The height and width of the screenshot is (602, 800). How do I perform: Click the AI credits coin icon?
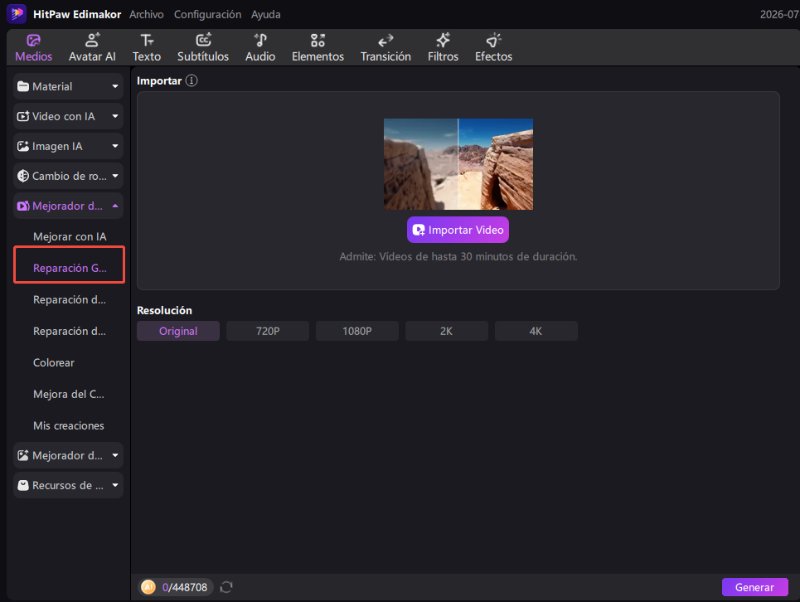pos(148,587)
